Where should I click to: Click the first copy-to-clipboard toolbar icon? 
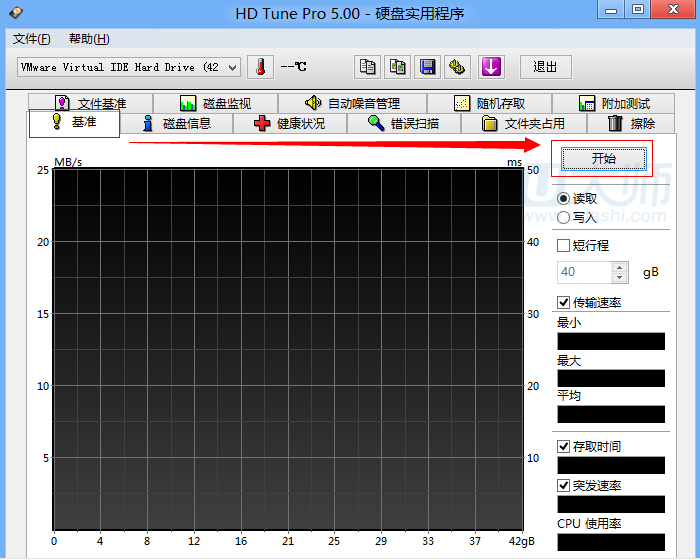[368, 67]
